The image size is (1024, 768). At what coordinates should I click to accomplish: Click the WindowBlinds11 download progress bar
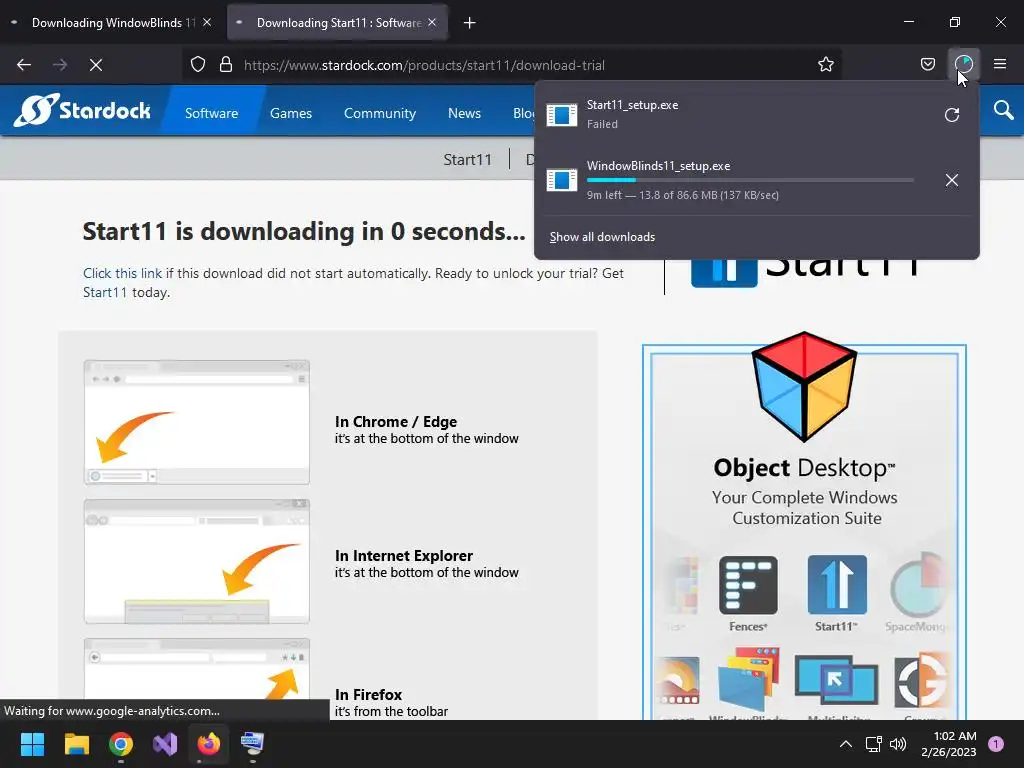(750, 180)
